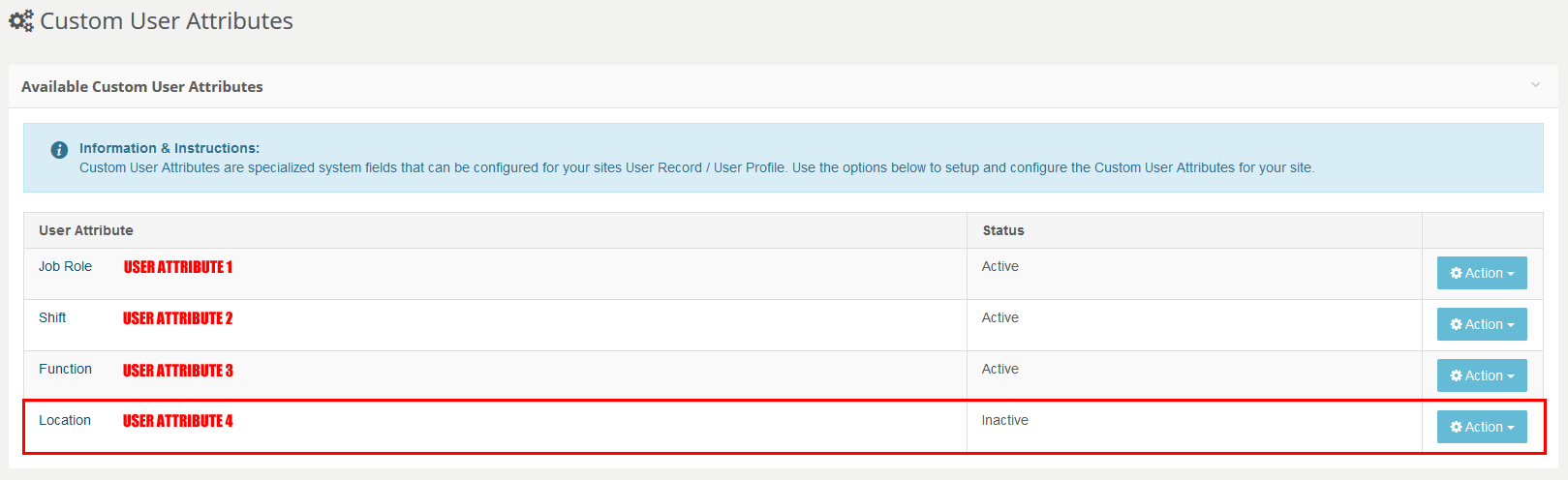Click the Information & Instructions heading
This screenshot has height=480, width=1568.
[169, 148]
